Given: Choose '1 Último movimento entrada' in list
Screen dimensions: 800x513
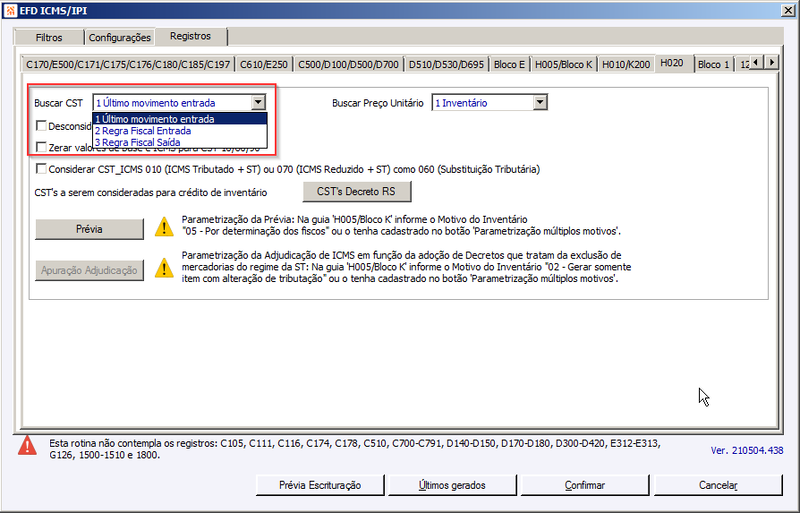Looking at the screenshot, I should (x=180, y=119).
